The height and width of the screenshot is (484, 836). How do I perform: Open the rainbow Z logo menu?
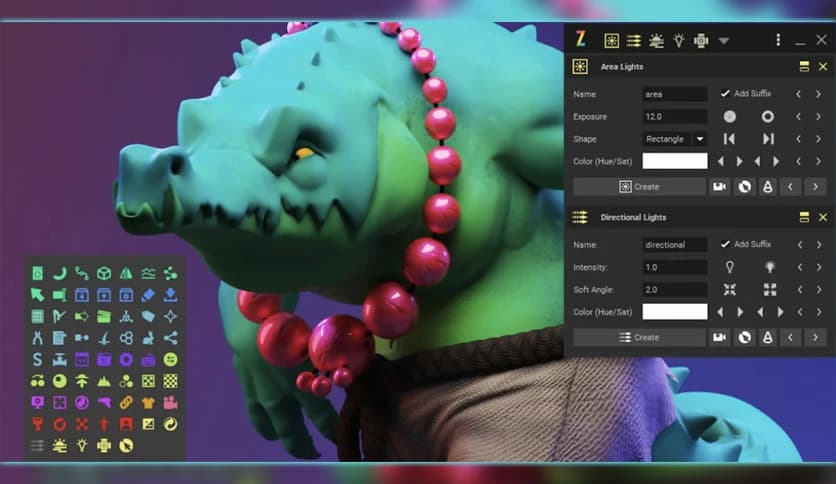(581, 39)
